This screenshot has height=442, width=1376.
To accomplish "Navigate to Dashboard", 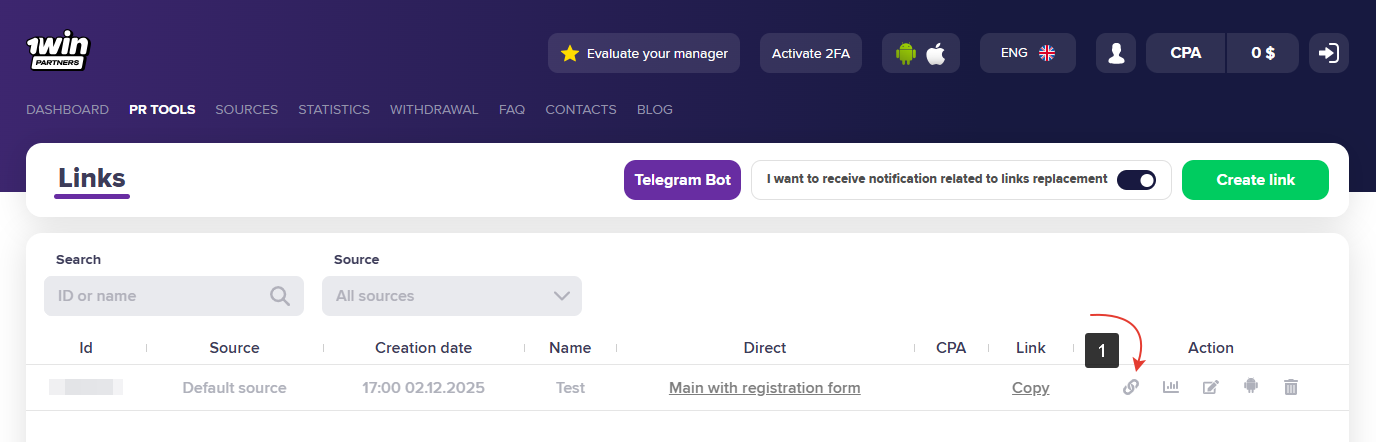I will click(67, 109).
